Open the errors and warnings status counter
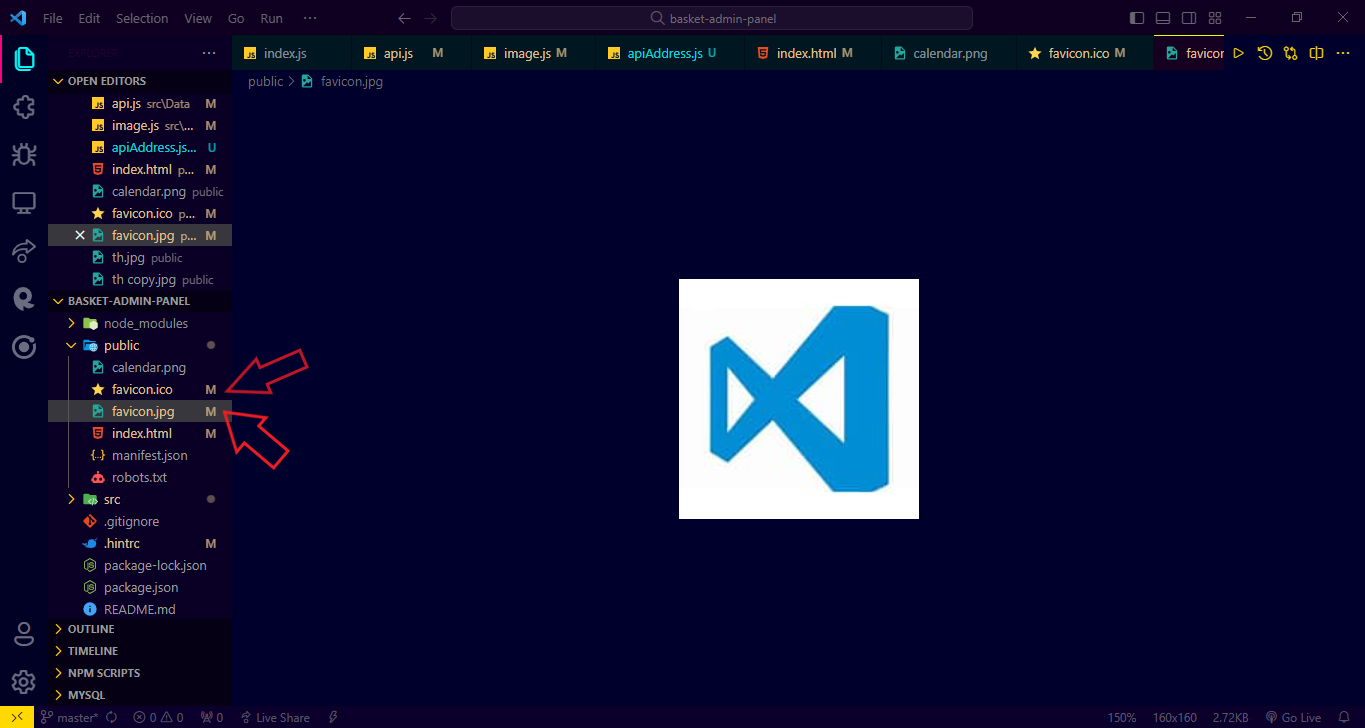Viewport: 1365px width, 728px height. (159, 717)
